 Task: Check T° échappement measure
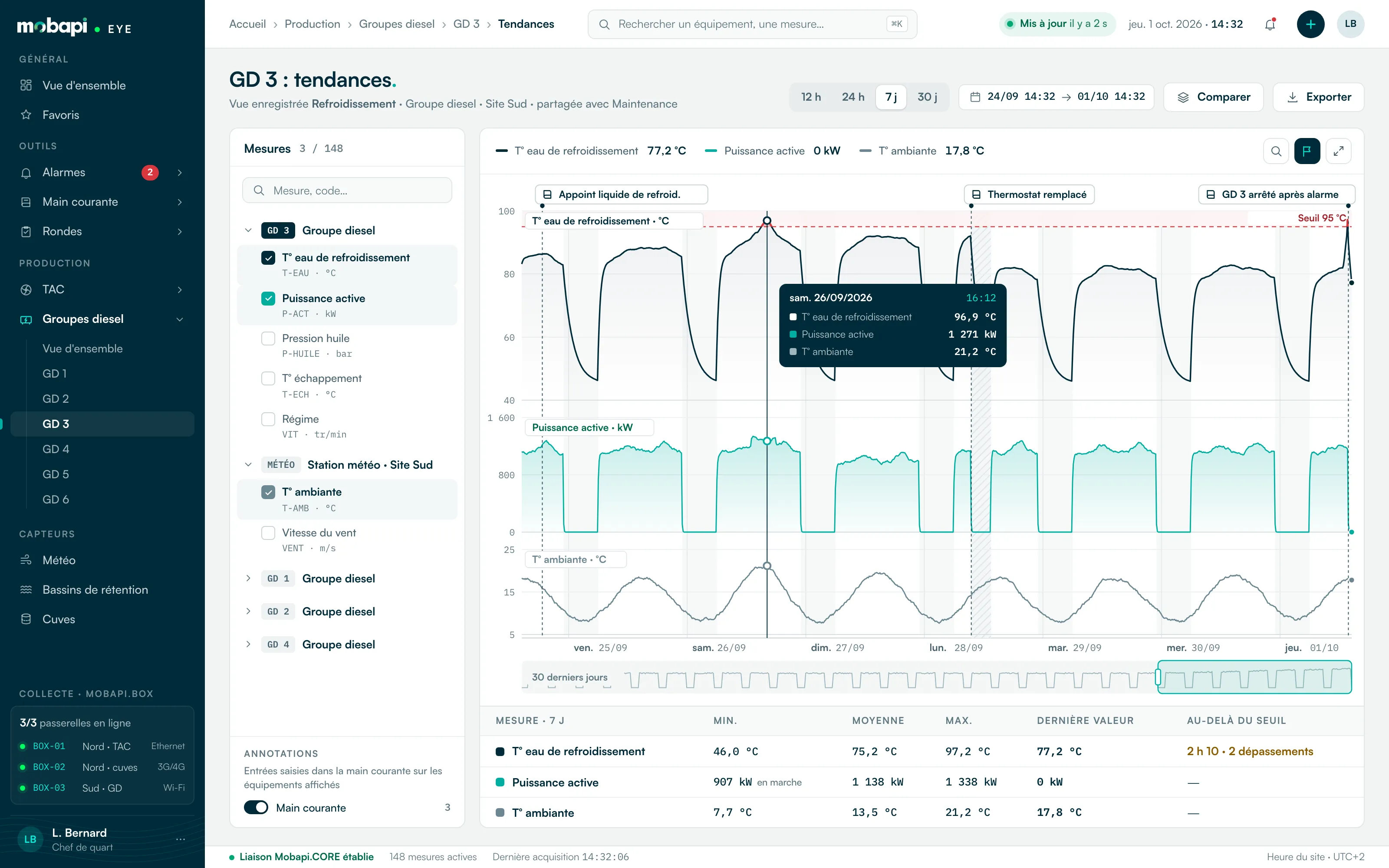coord(268,378)
